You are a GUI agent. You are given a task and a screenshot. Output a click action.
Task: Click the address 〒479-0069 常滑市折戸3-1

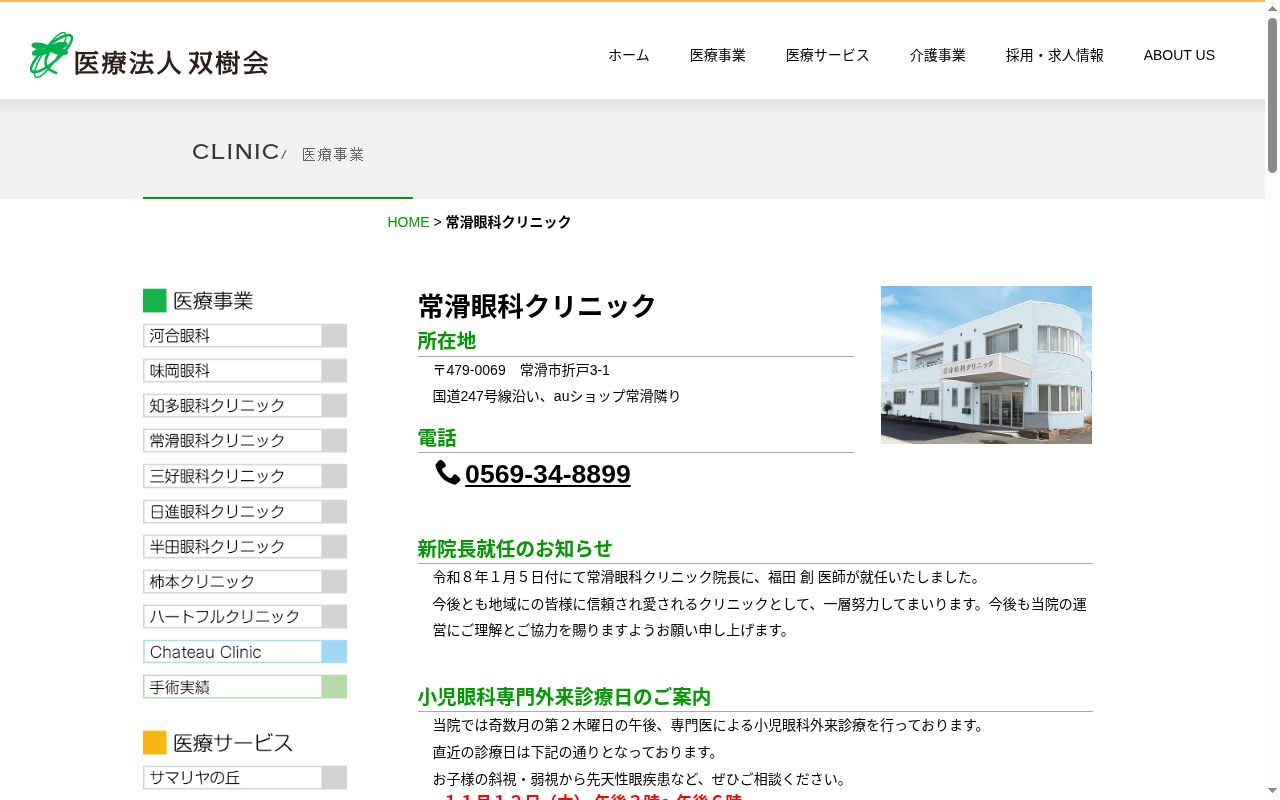521,370
